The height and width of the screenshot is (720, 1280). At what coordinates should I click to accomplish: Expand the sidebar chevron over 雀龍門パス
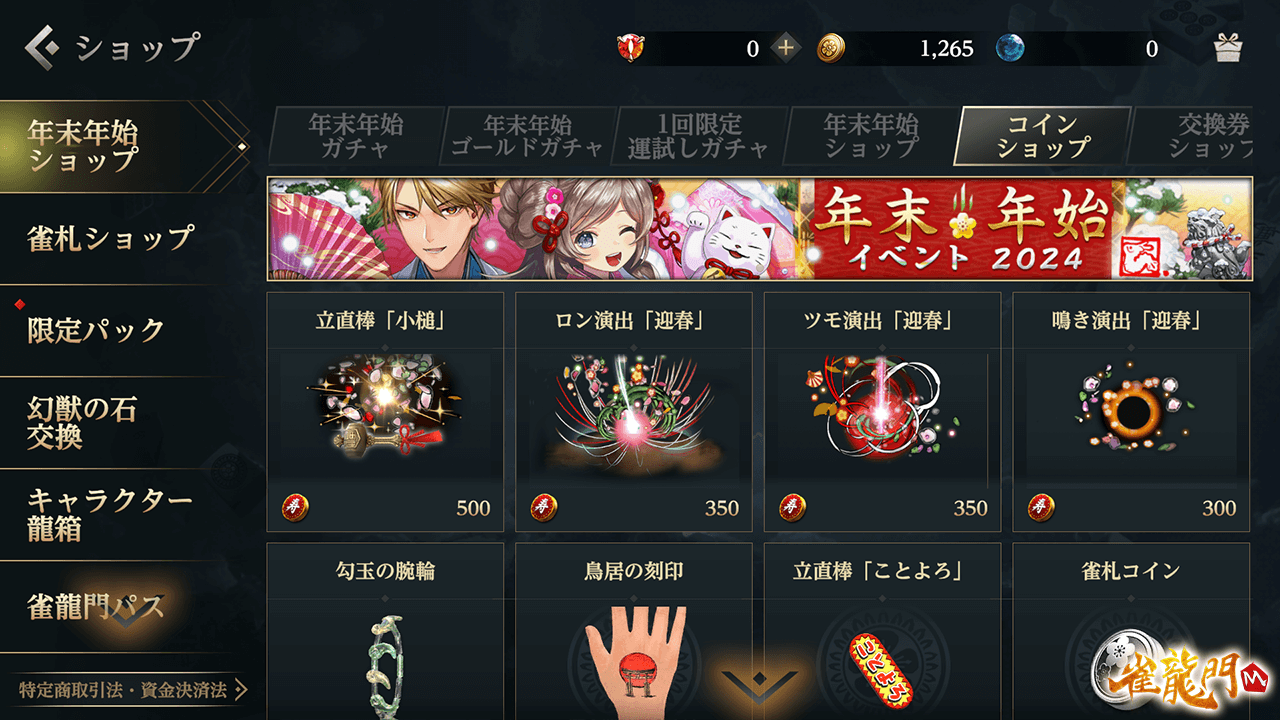click(x=128, y=617)
